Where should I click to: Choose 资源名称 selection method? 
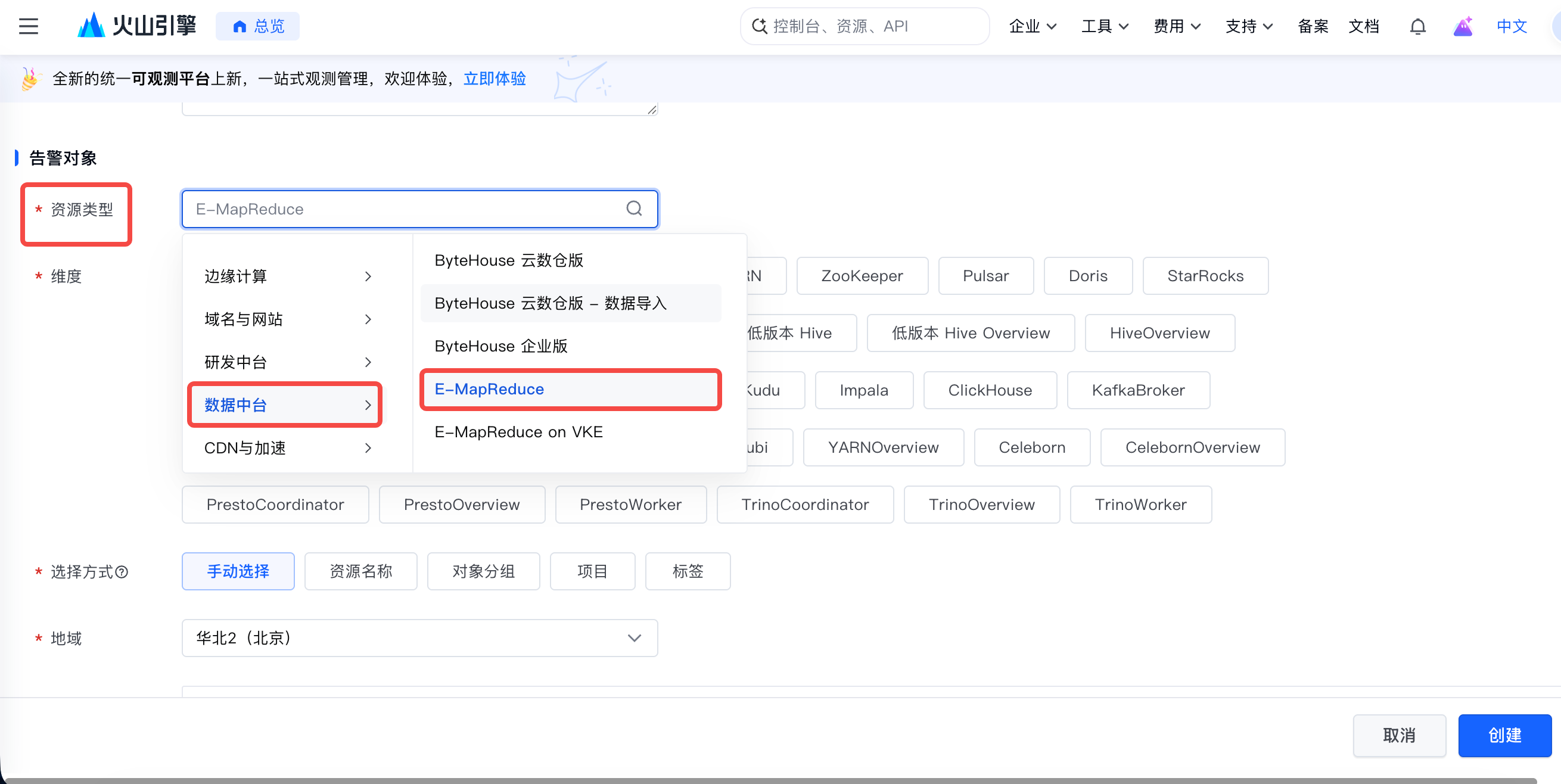(360, 571)
